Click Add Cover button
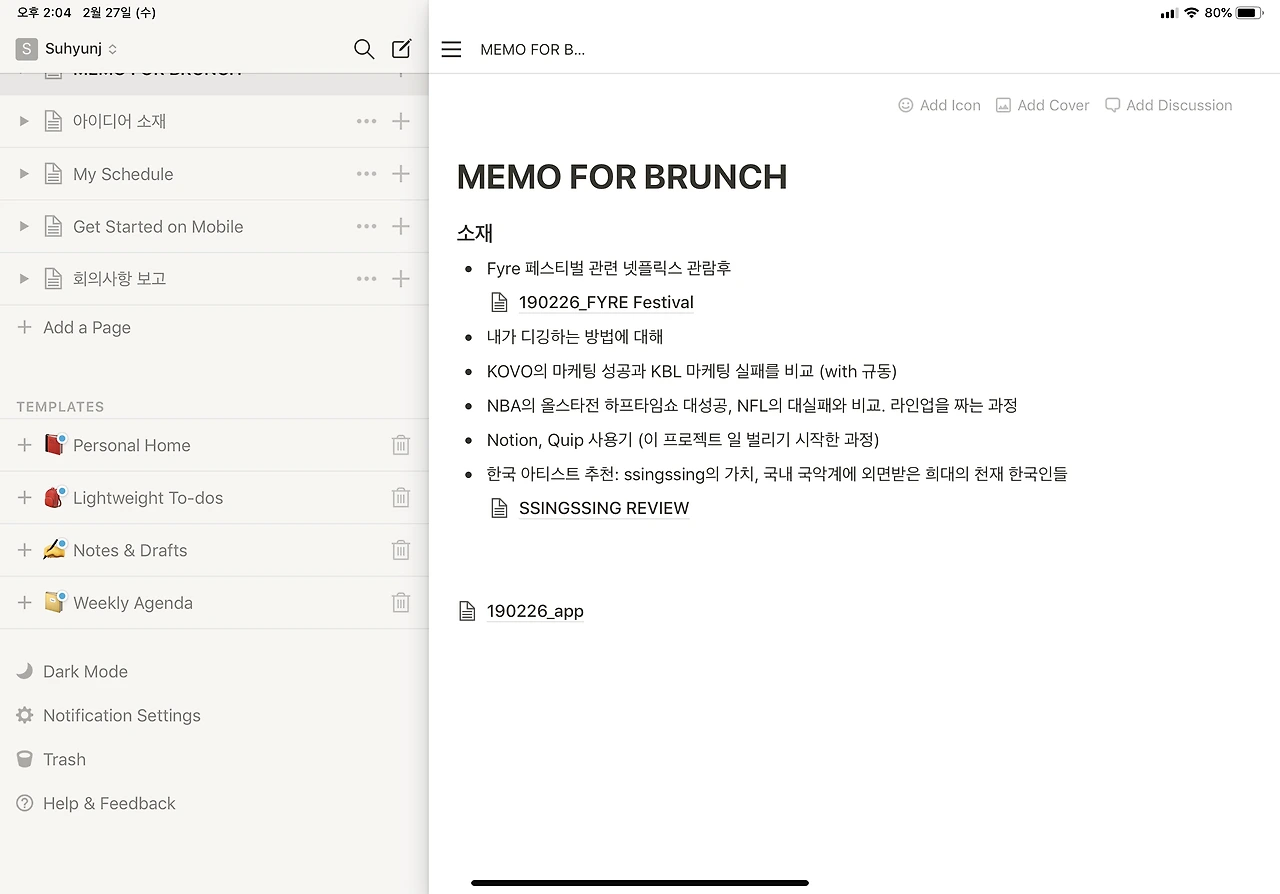The width and height of the screenshot is (1280, 894). point(1042,105)
